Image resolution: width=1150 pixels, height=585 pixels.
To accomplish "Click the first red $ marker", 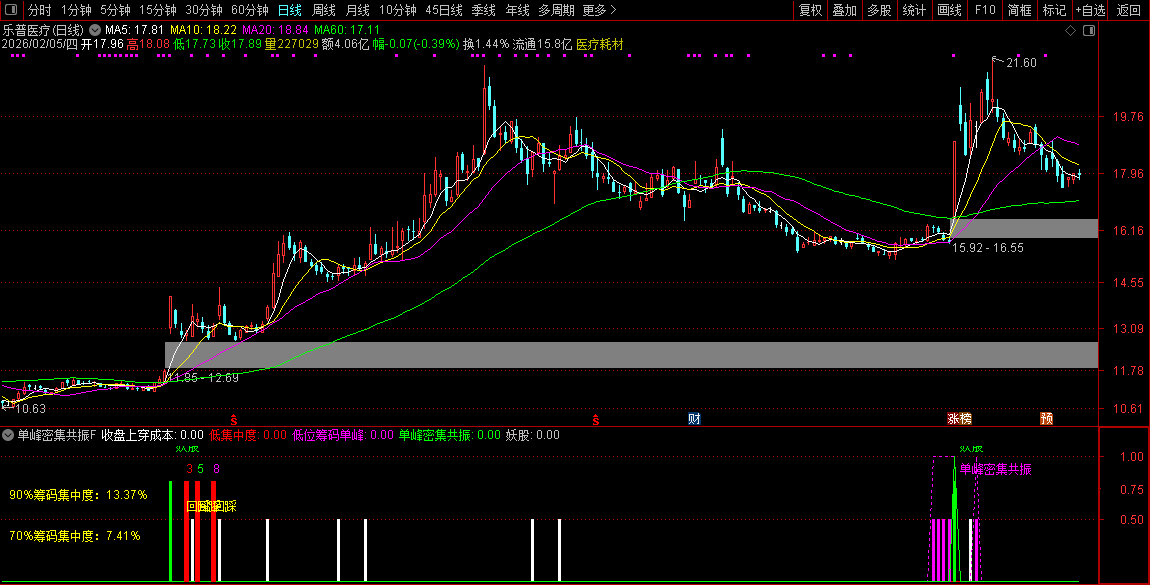I will 234,418.
